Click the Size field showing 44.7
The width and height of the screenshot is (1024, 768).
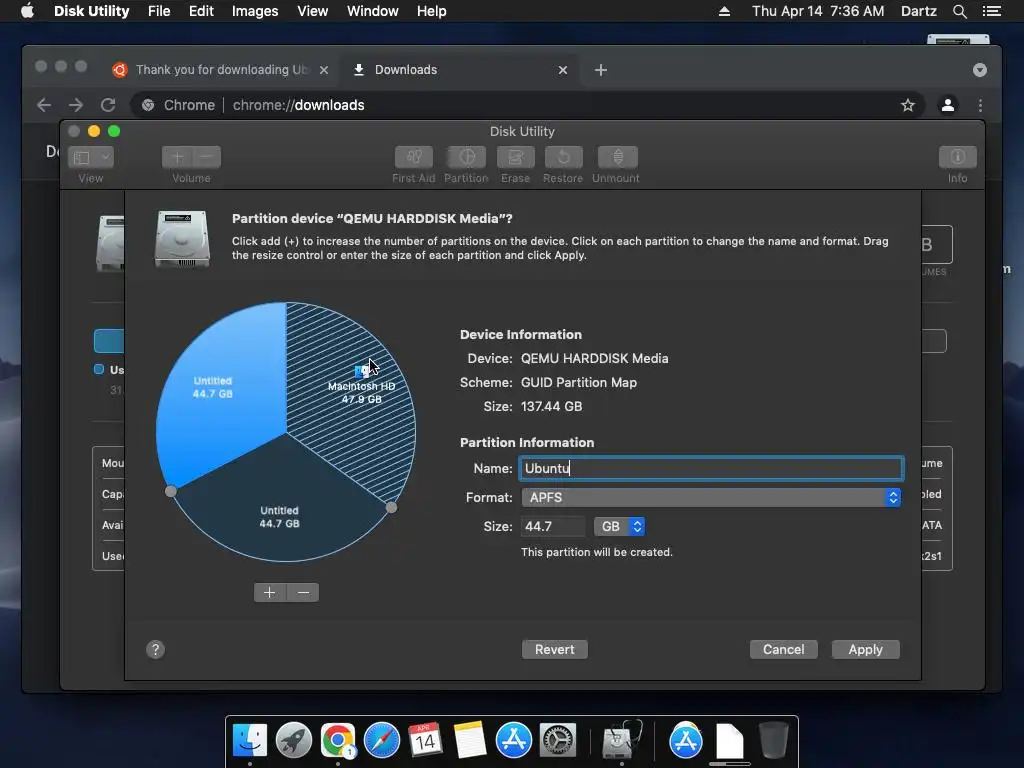tap(553, 526)
